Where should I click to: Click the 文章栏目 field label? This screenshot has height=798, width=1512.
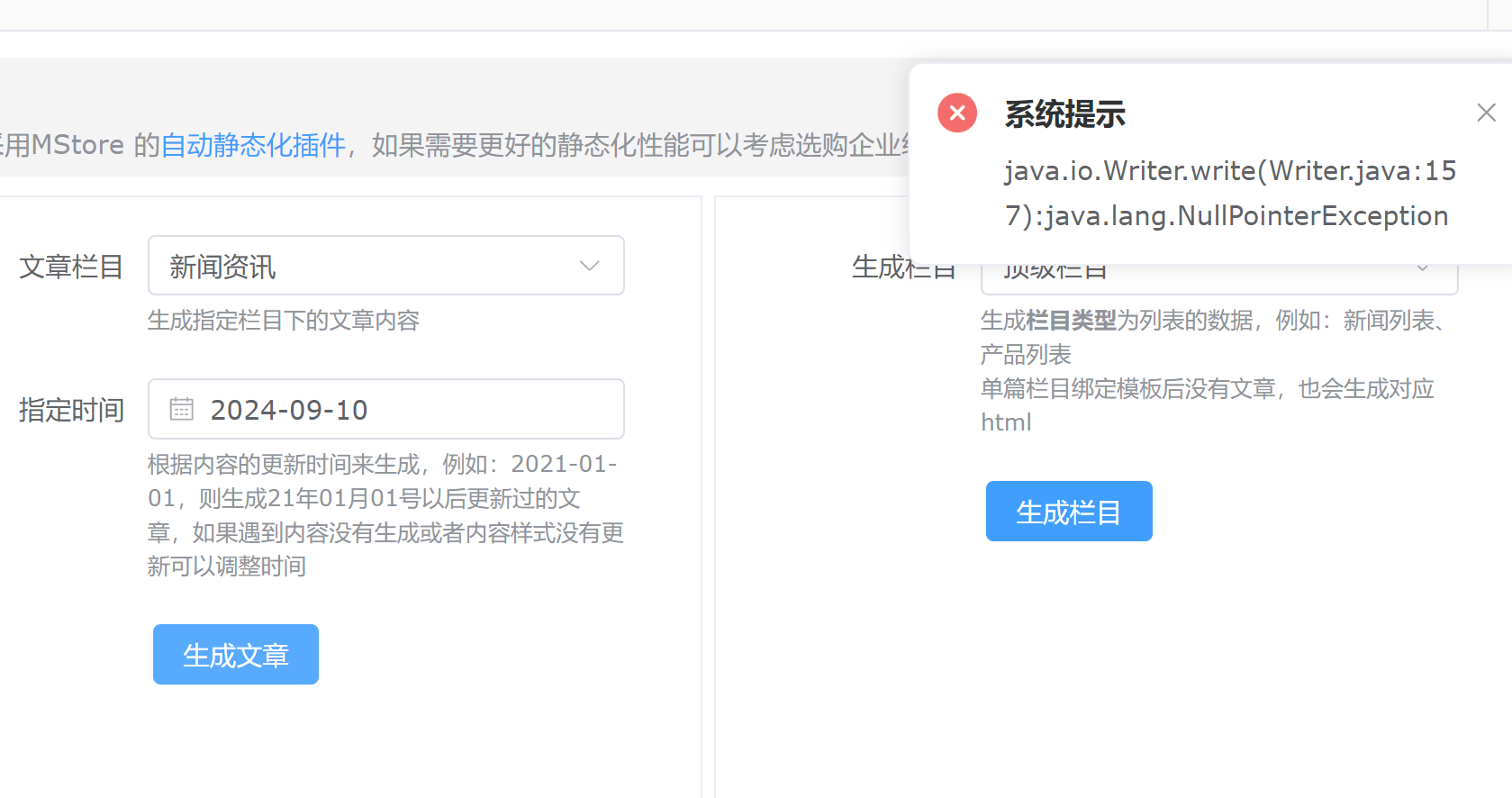(x=71, y=267)
